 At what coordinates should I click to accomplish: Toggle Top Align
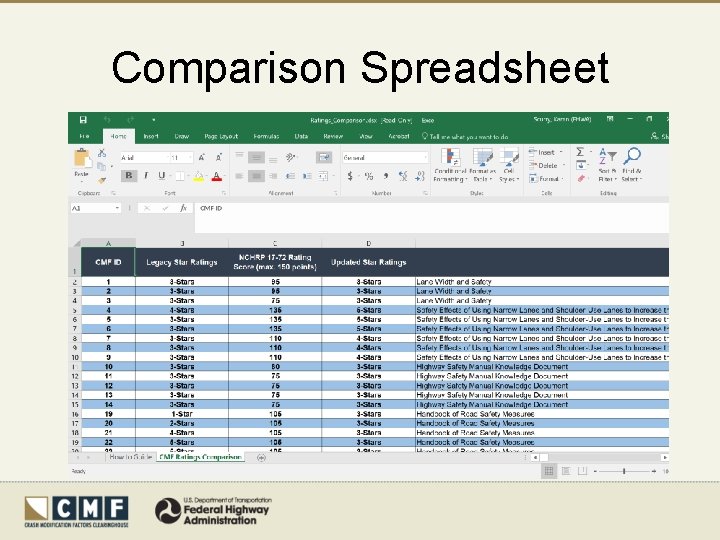239,155
